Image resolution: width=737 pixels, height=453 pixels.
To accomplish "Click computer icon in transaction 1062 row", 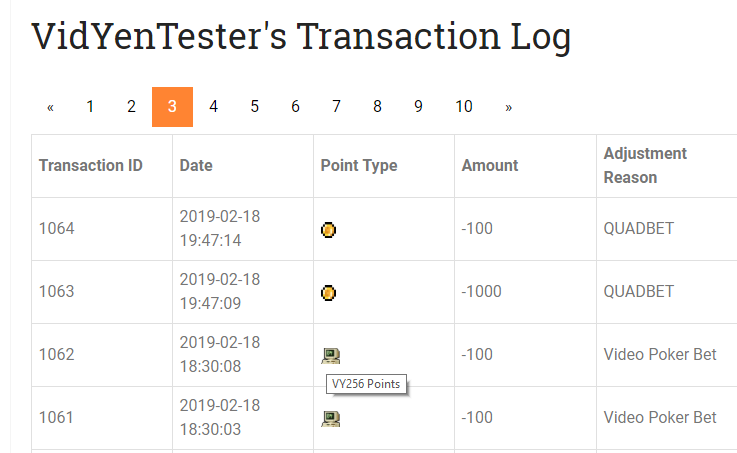I will click(x=331, y=356).
